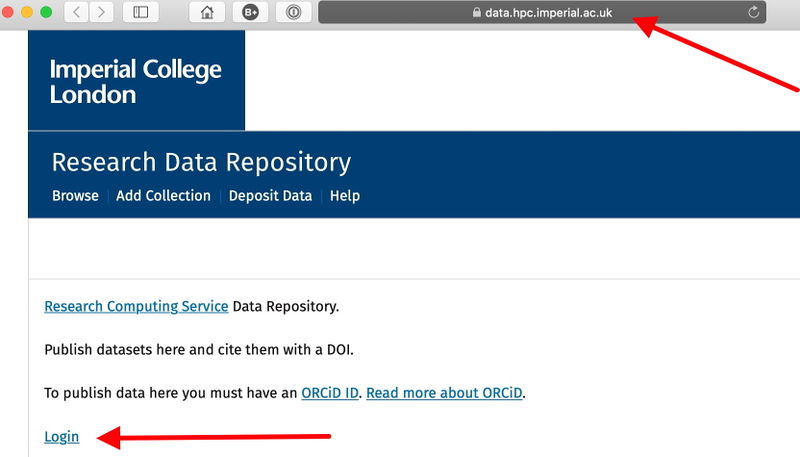800x457 pixels.
Task: Click the Safari back arrow button
Action: pos(77,12)
